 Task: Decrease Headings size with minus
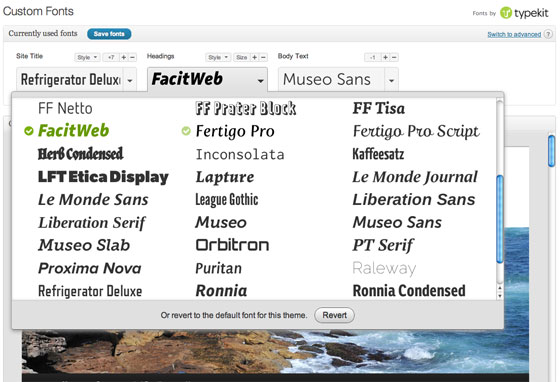(x=263, y=57)
